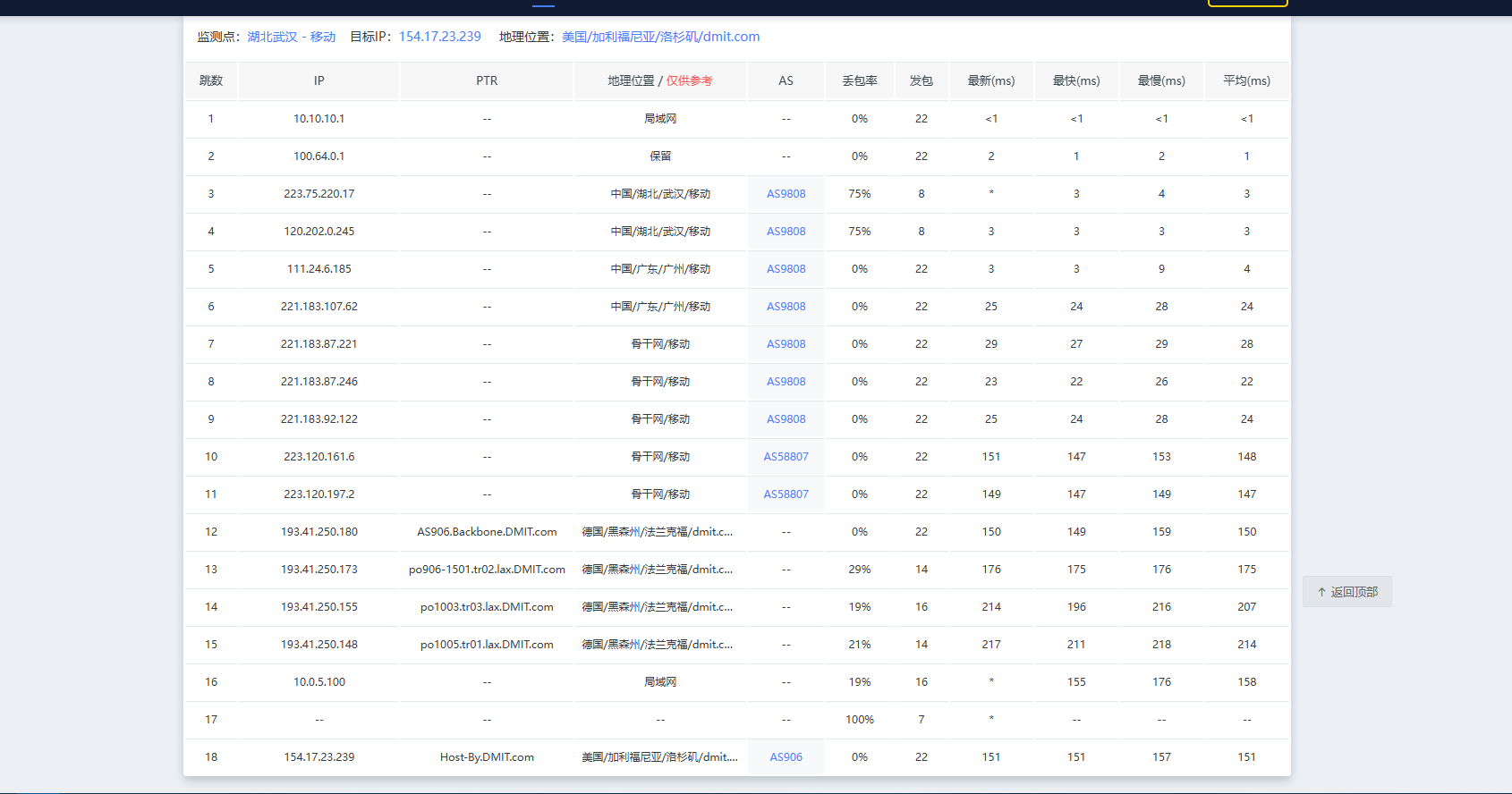Click the up arrow icon in 返回顶部
This screenshot has width=1512, height=794.
[x=1321, y=592]
